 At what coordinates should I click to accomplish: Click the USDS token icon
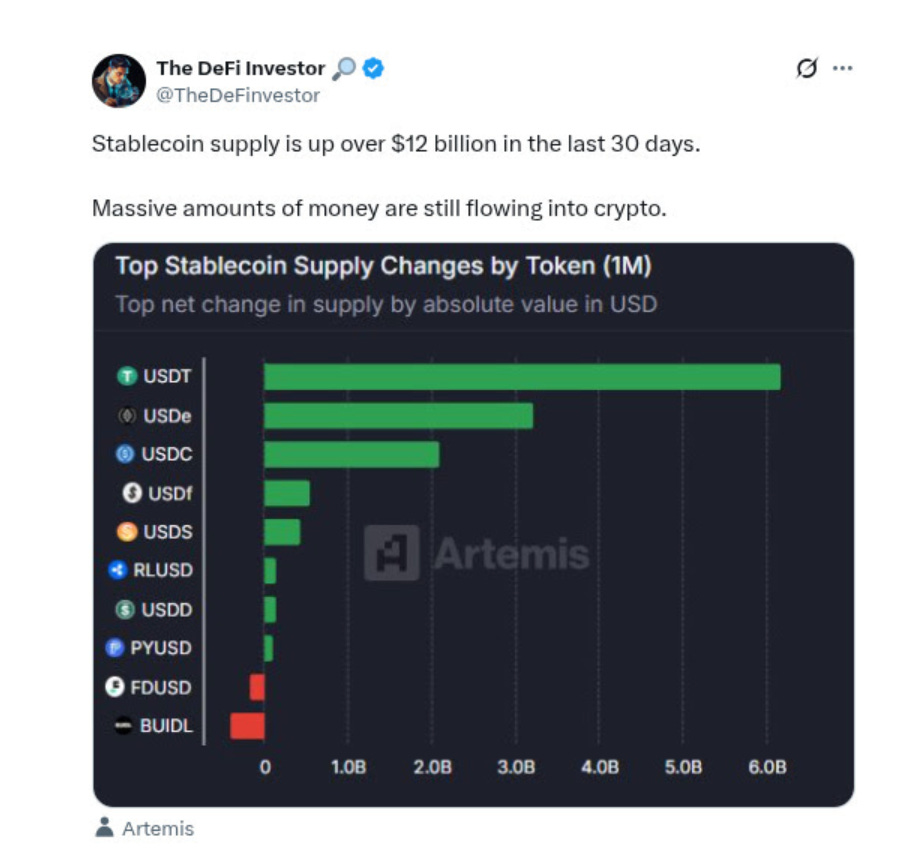[x=127, y=532]
